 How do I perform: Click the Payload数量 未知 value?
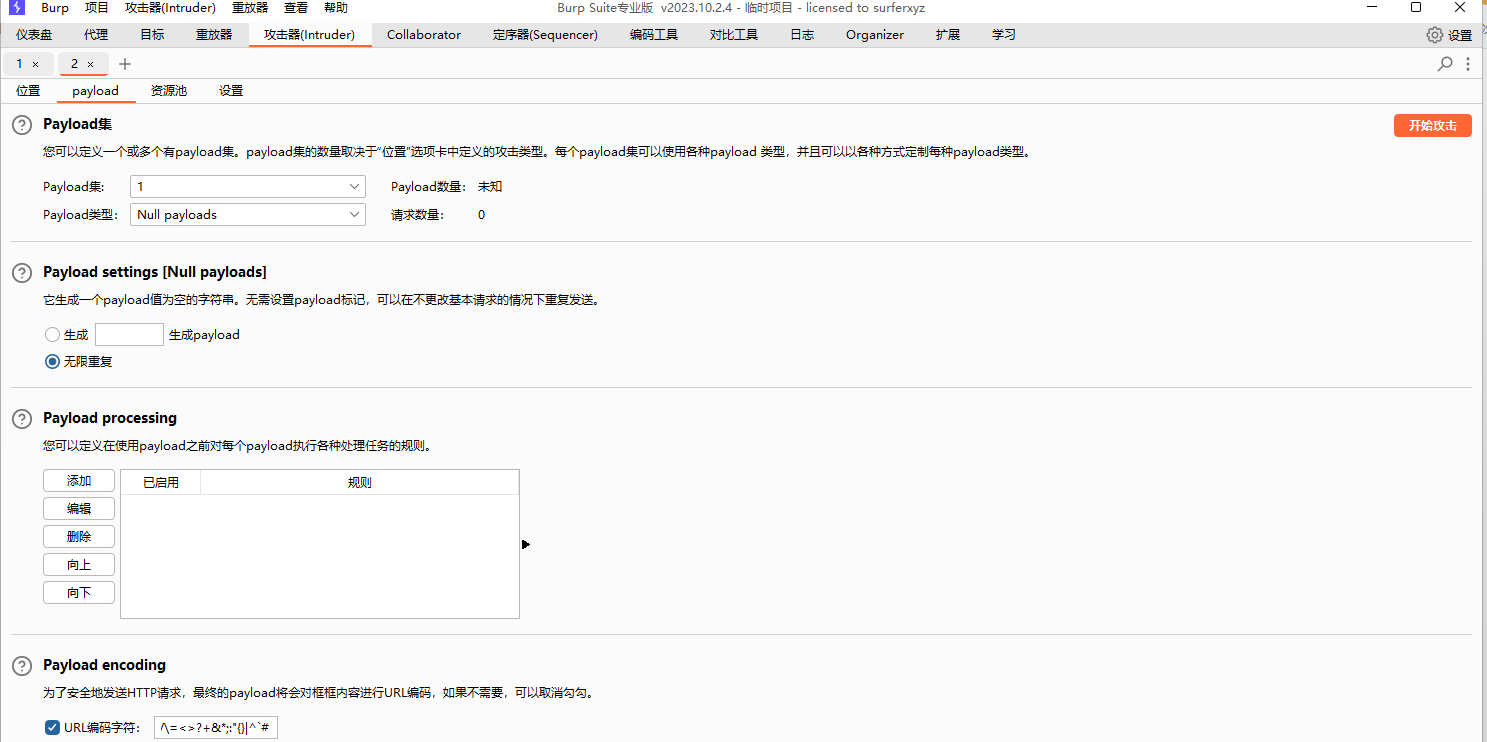click(490, 187)
